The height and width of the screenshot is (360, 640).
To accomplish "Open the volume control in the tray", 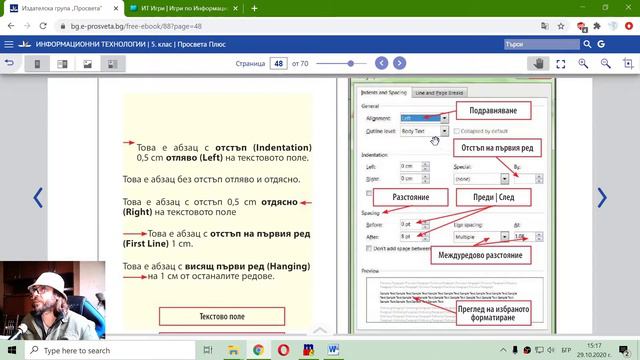I will (x=551, y=350).
